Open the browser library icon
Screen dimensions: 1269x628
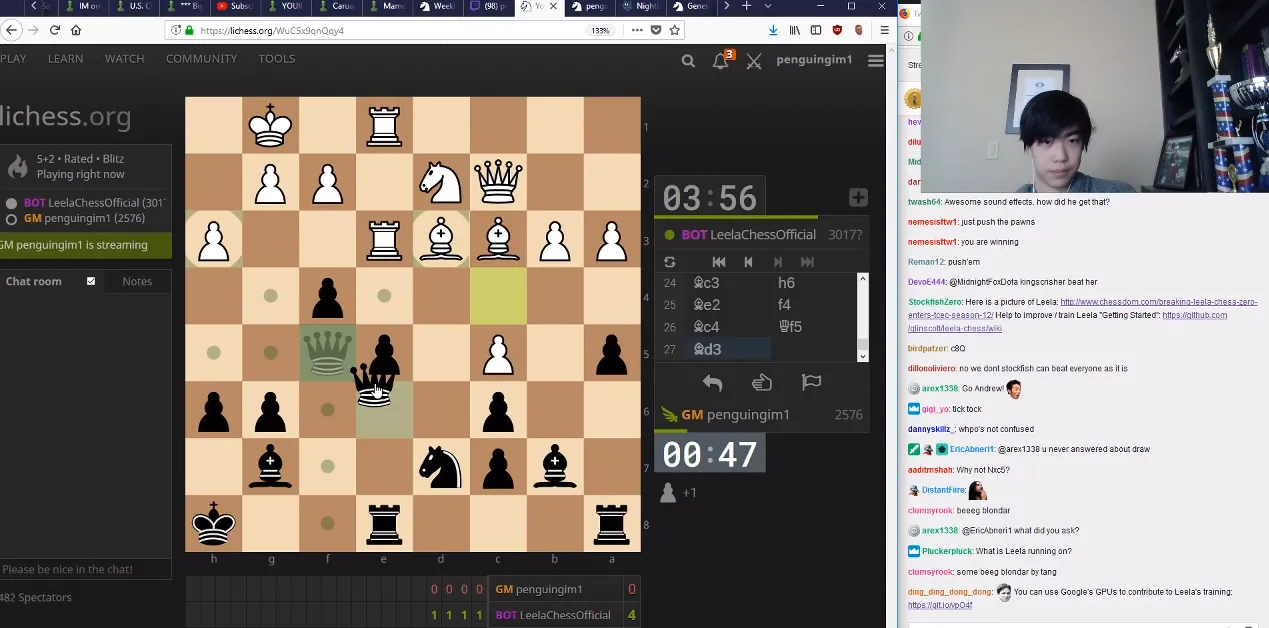(x=796, y=30)
